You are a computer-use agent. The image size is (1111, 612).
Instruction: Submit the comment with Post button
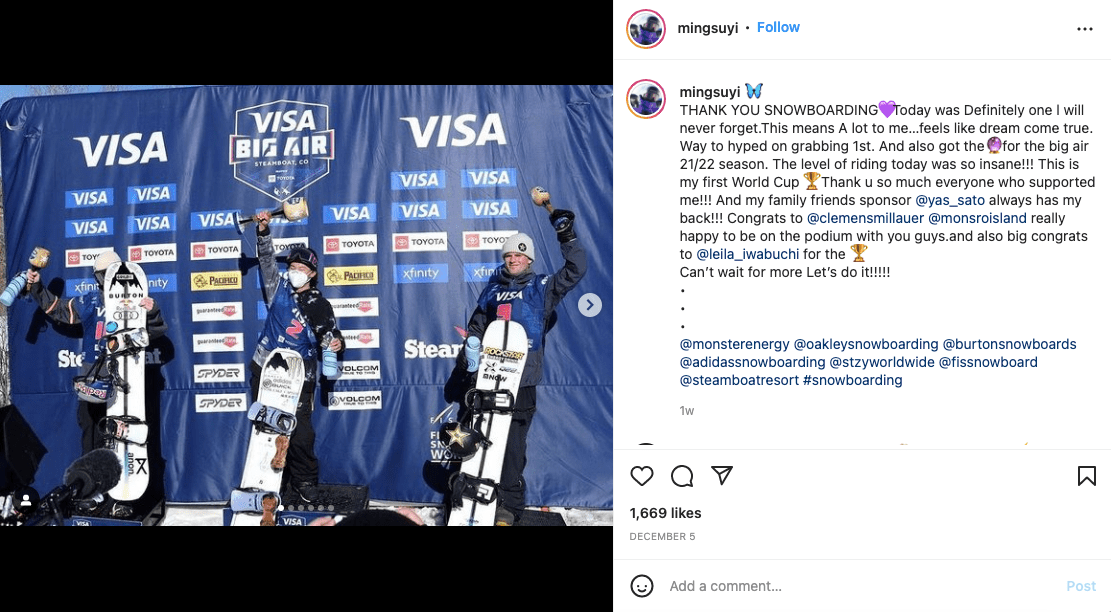(1081, 586)
